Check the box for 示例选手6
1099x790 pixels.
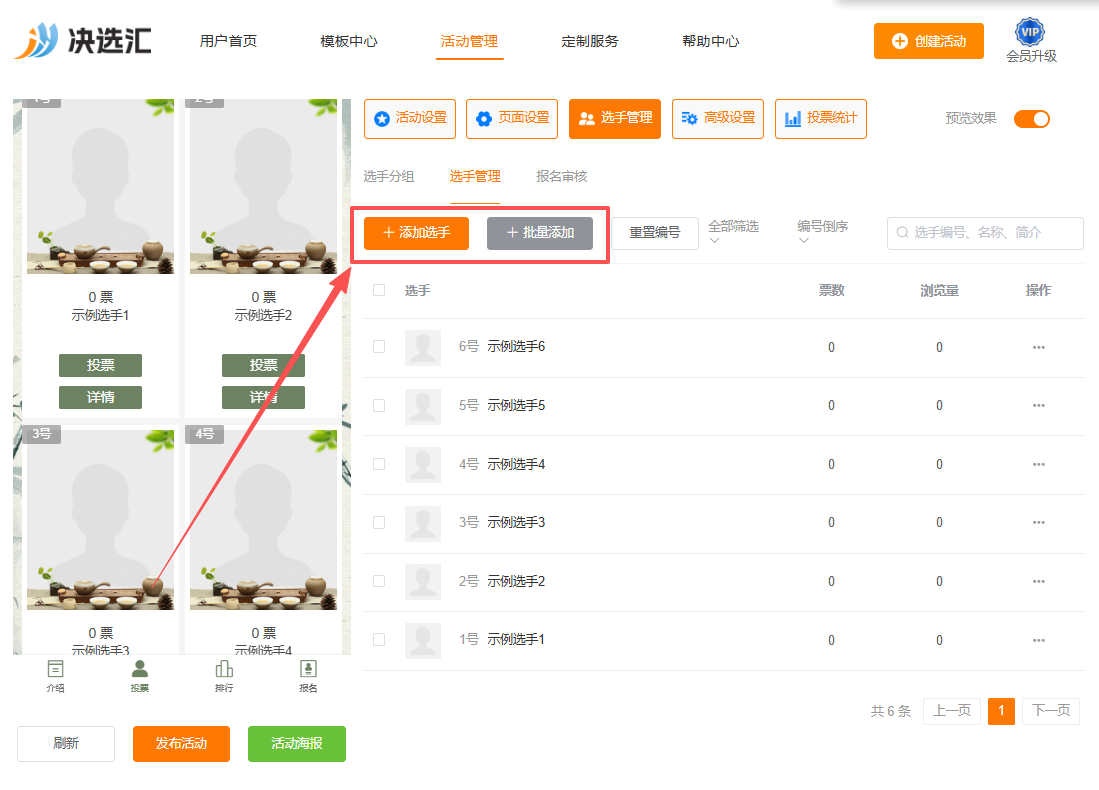point(379,346)
